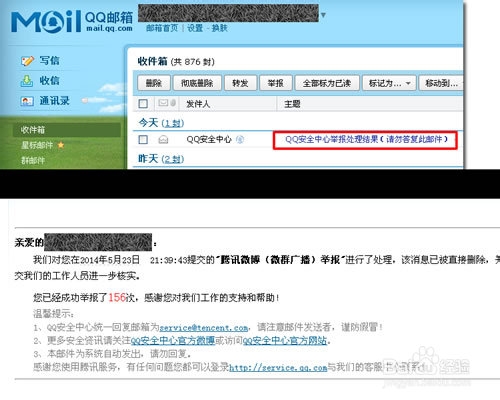
Task: Collapse the 今天 (1 封) group
Action: [x=161, y=123]
